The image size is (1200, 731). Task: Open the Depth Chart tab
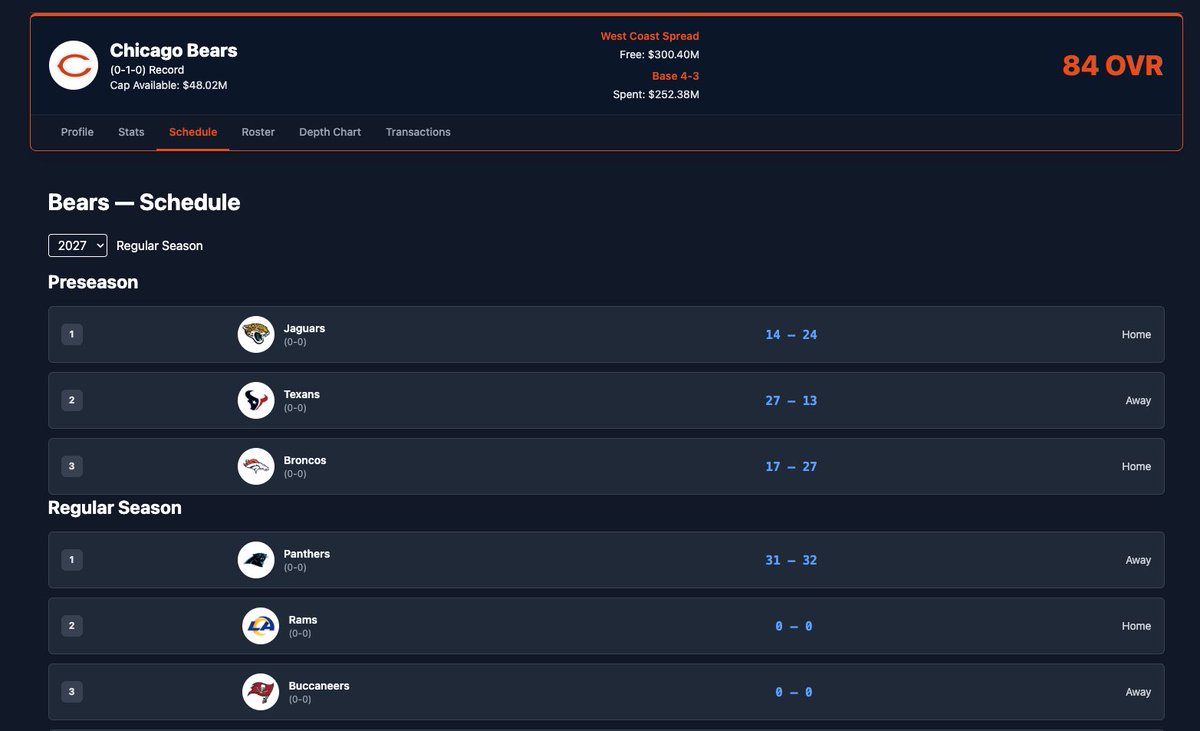coord(330,132)
